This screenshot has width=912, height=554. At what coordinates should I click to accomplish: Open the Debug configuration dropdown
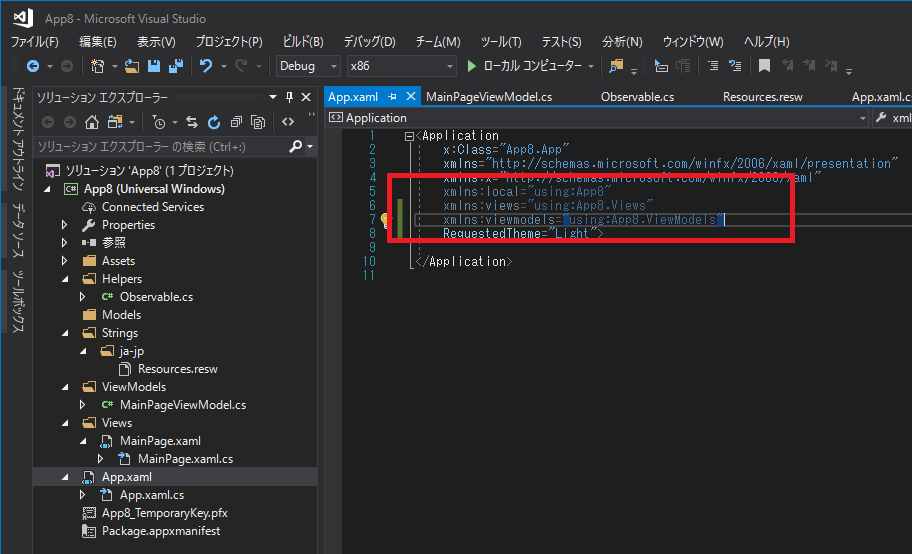(x=308, y=66)
